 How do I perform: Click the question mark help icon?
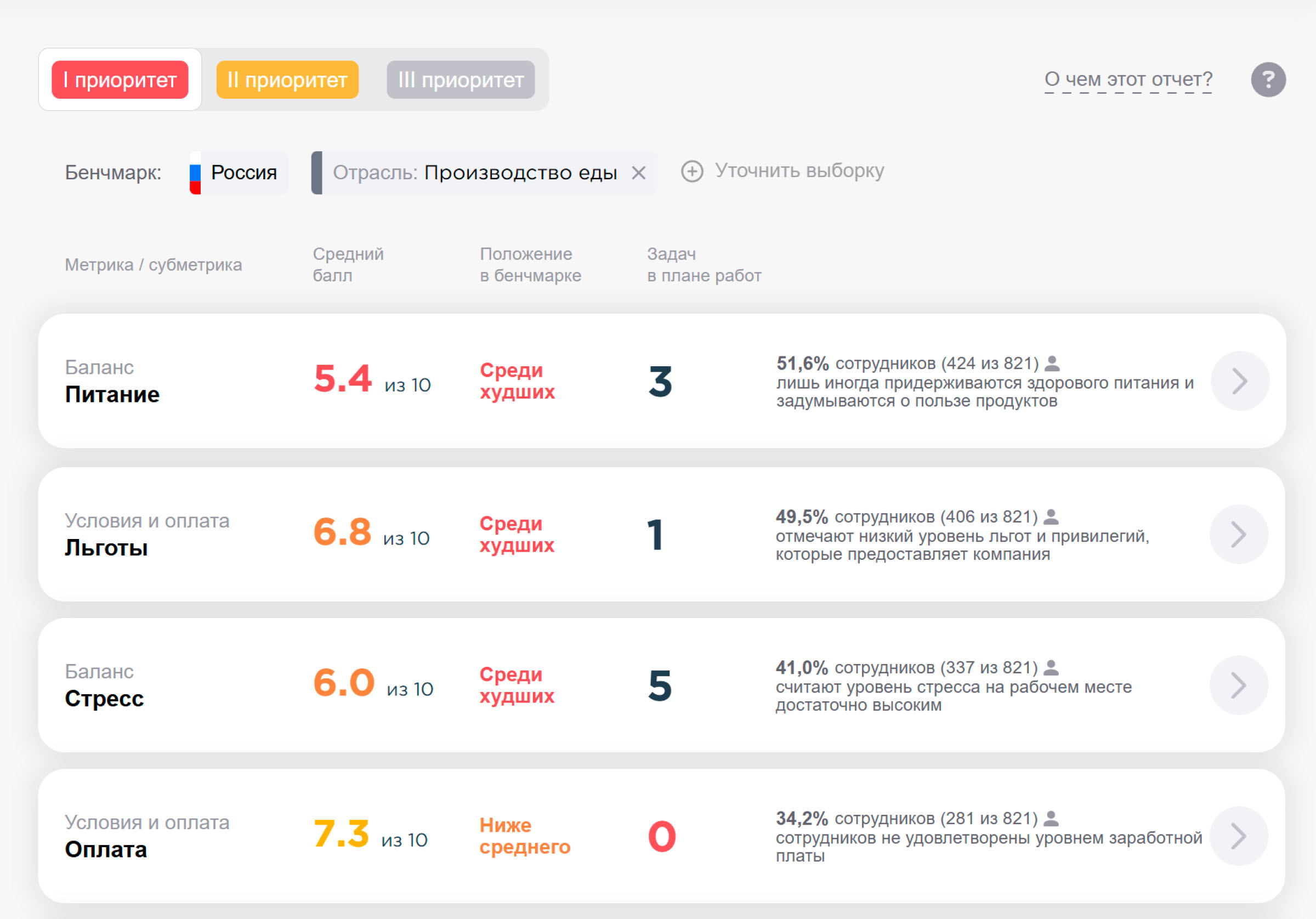point(1268,80)
